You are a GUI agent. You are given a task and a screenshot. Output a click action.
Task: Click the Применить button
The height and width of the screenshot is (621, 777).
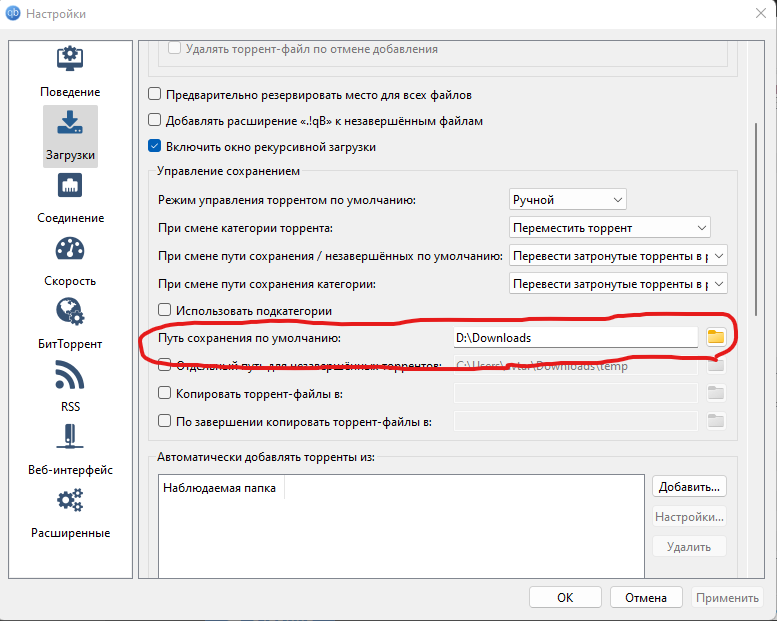pyautogui.click(x=727, y=597)
